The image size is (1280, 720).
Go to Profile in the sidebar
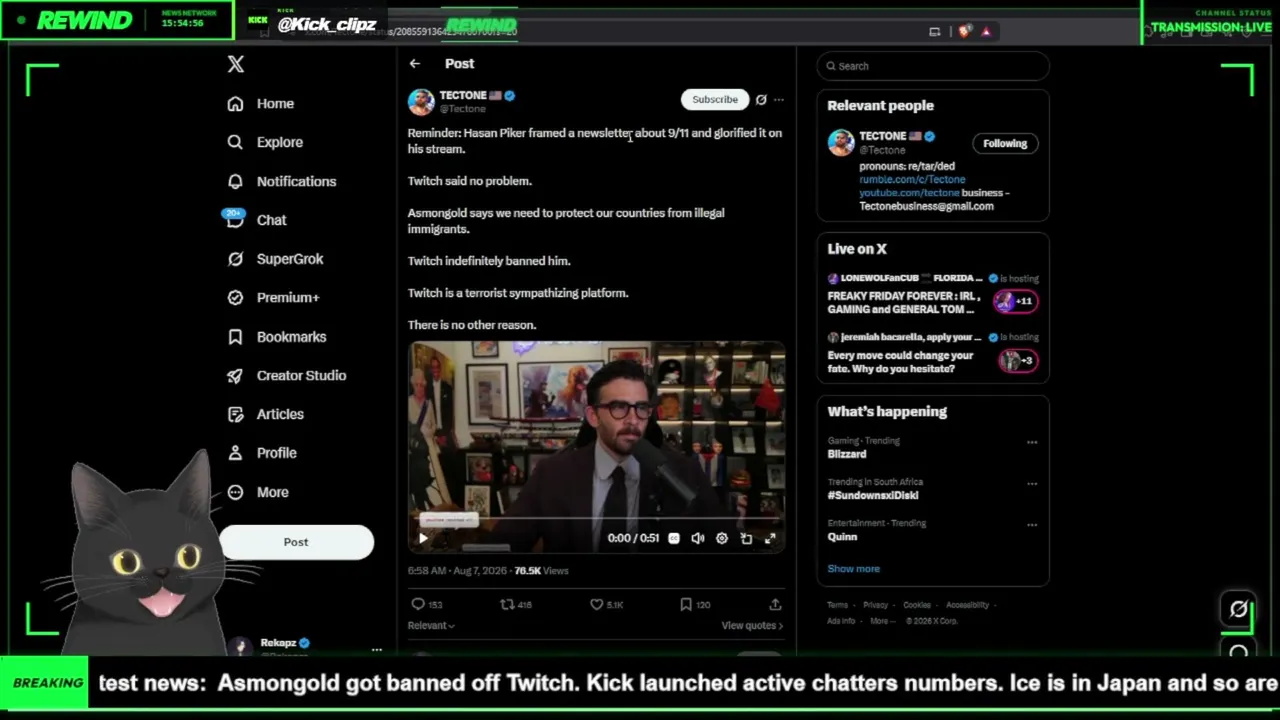[261, 453]
